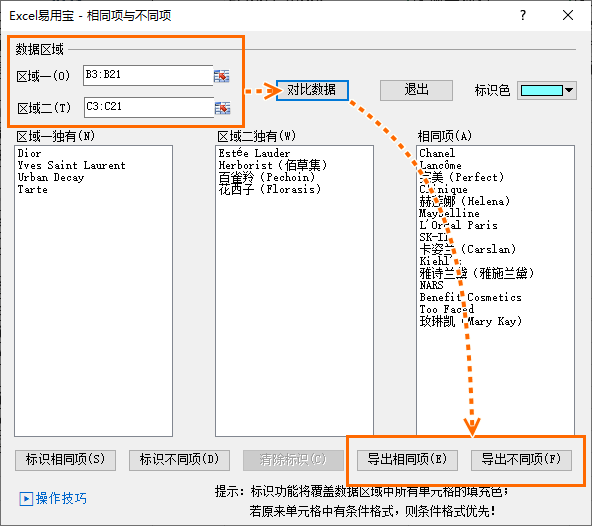Click the play icon beside 操作技巧
The width and height of the screenshot is (592, 526).
[x=26, y=499]
